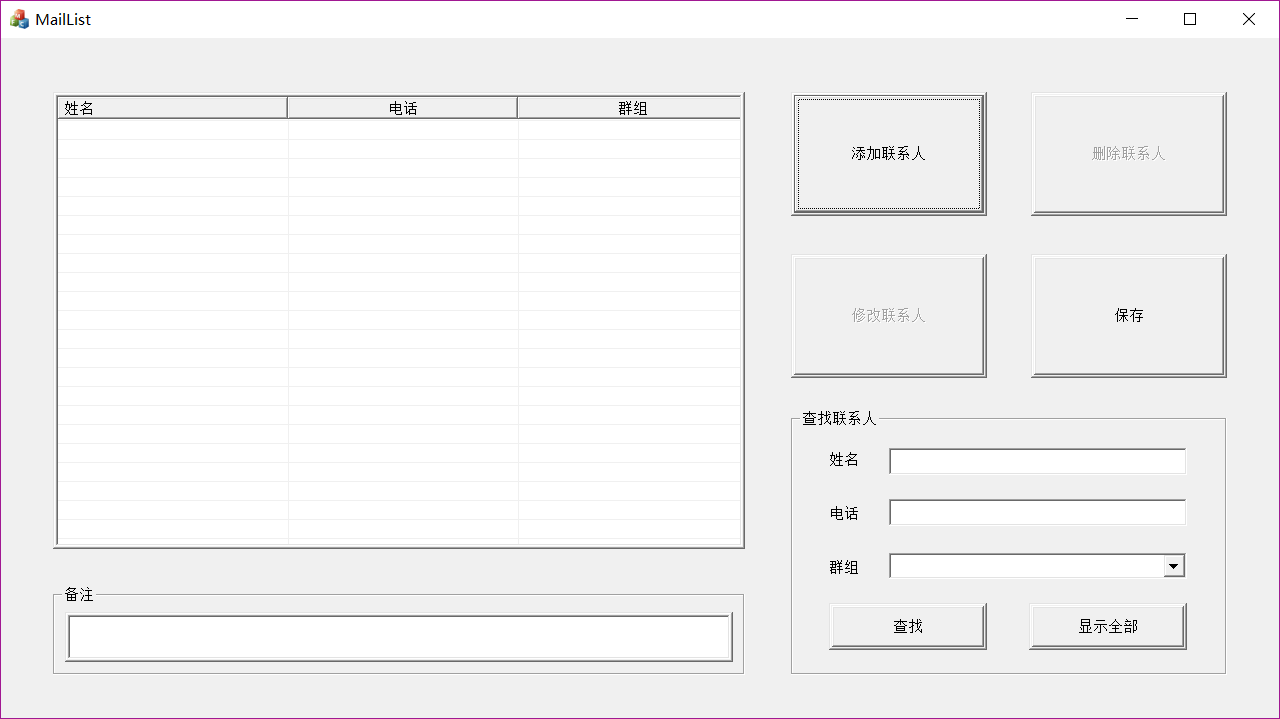
Task: Click the 保存 button
Action: coord(1129,316)
